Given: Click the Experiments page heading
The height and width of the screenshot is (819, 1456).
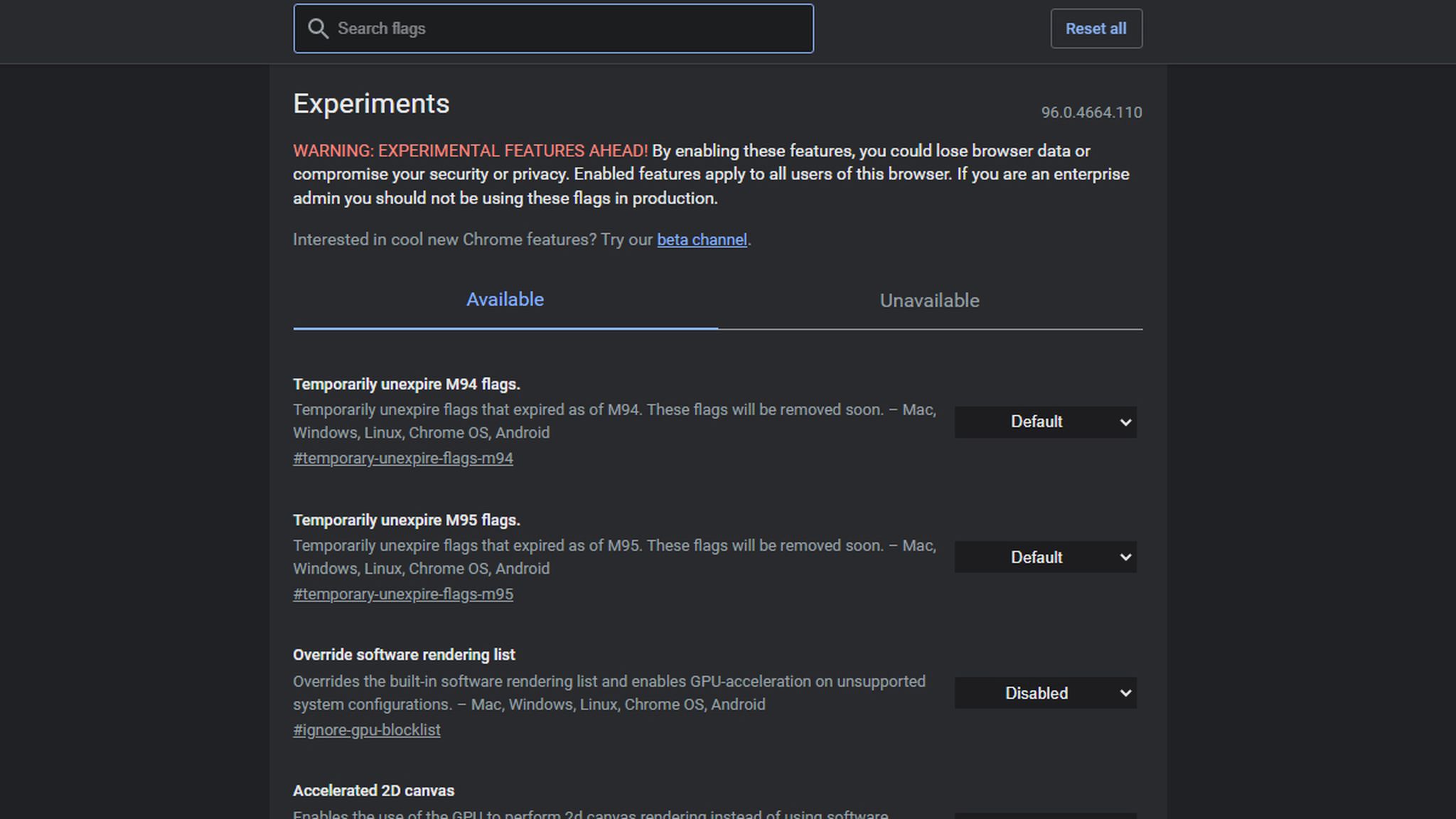Looking at the screenshot, I should coord(371,103).
